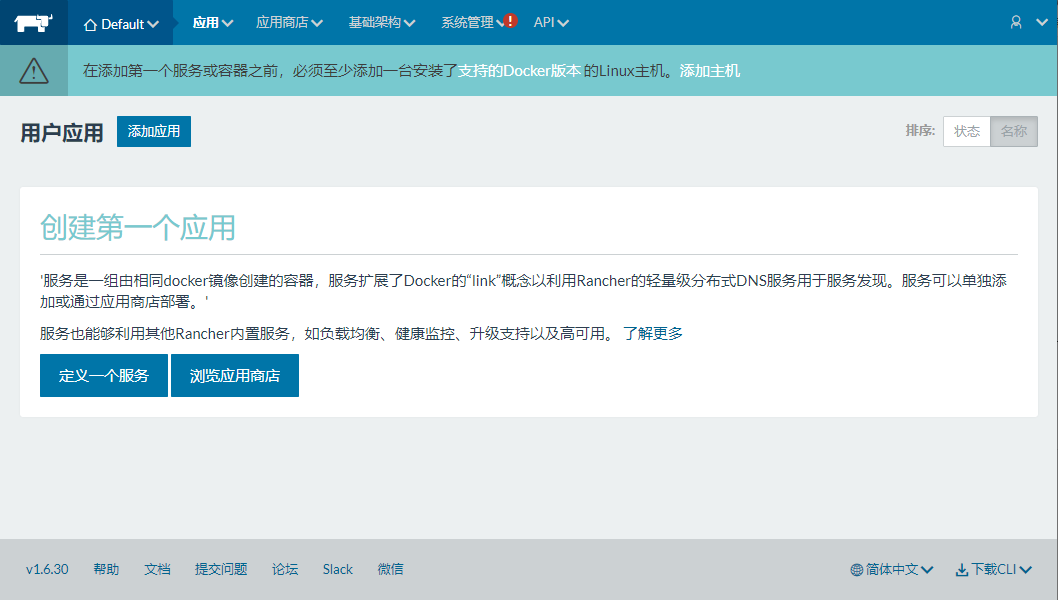Viewport: 1058px width, 600px height.
Task: Open the 基础架构 menu
Action: pos(382,22)
